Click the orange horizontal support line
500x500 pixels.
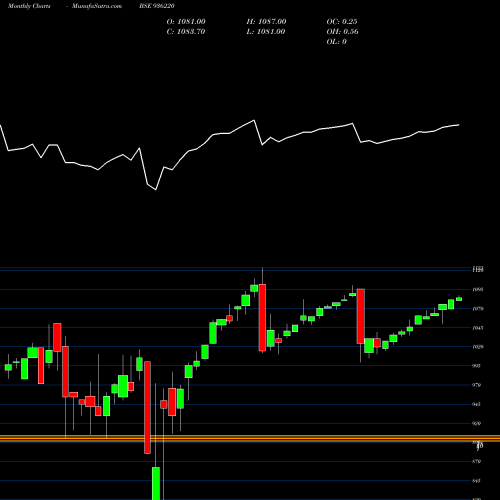(250, 439)
